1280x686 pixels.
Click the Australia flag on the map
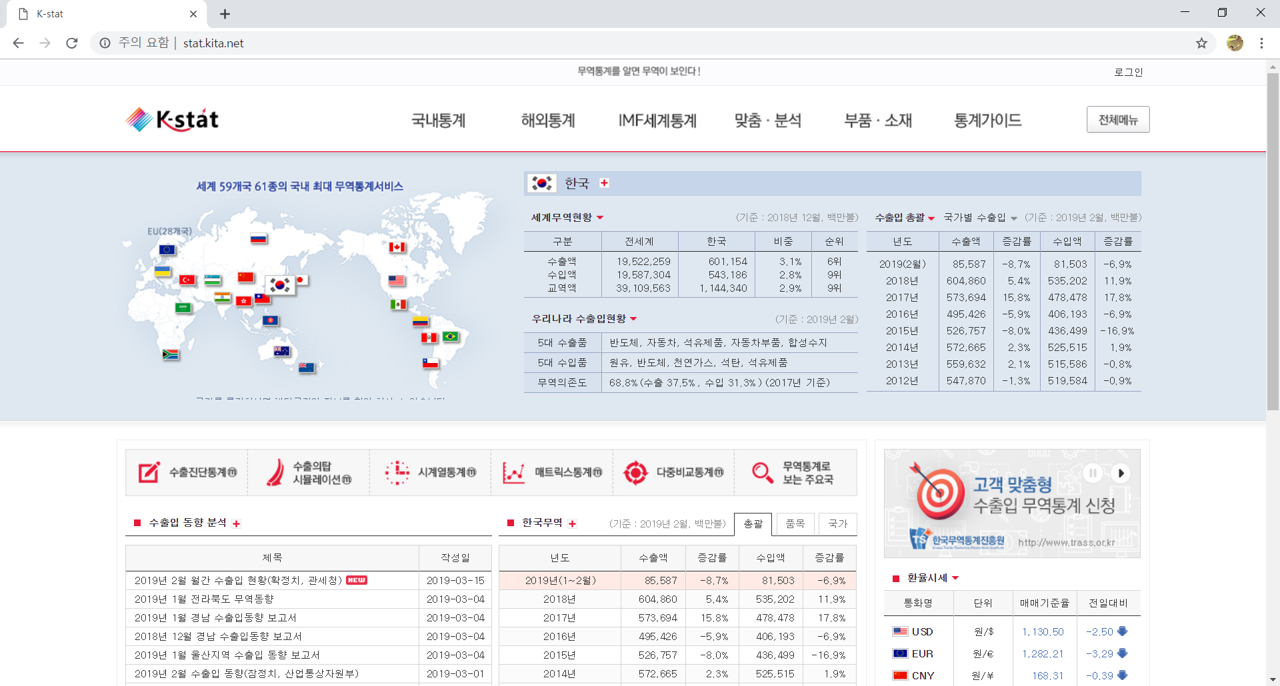pos(282,351)
